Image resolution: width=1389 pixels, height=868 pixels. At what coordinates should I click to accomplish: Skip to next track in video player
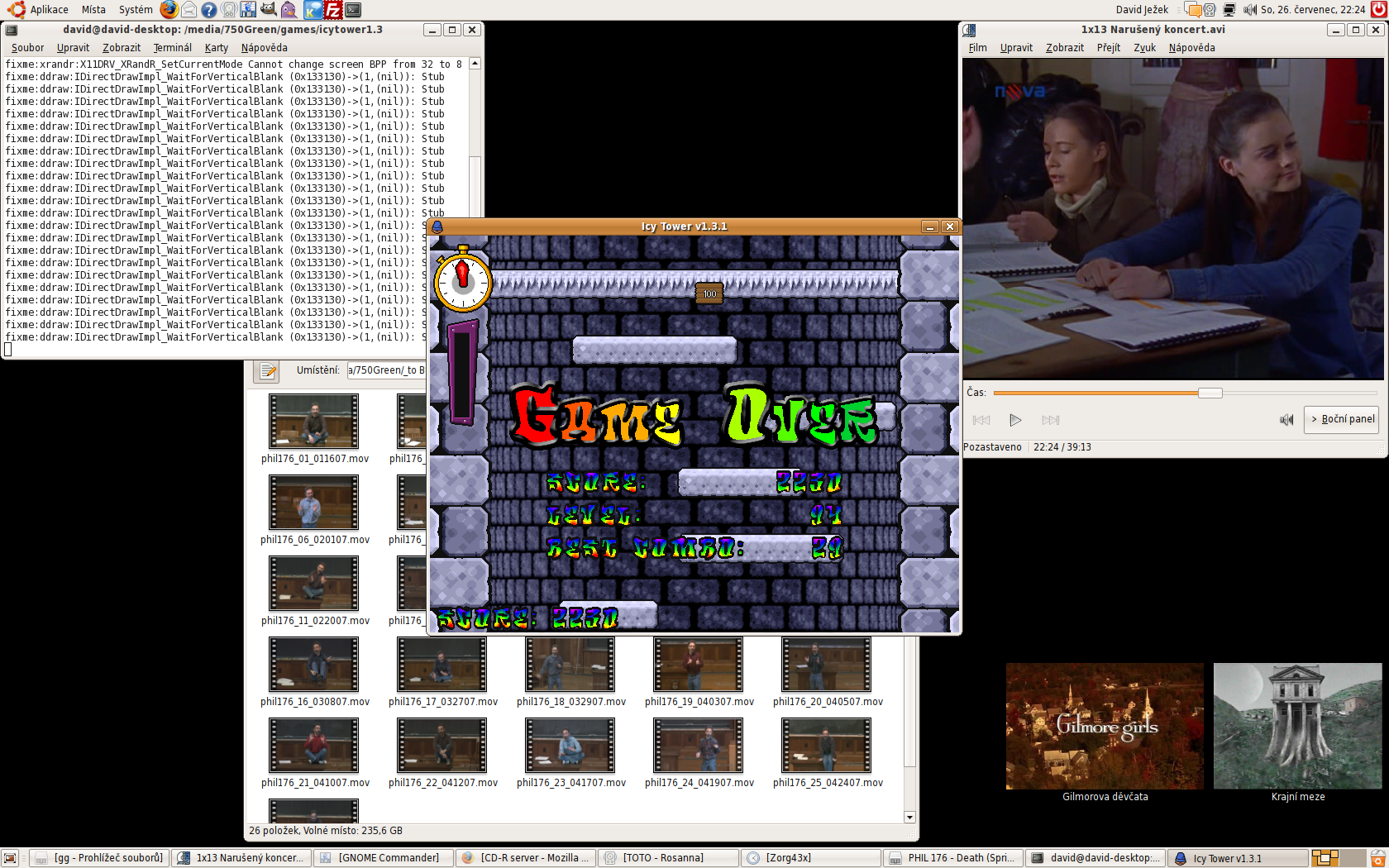coord(1051,420)
